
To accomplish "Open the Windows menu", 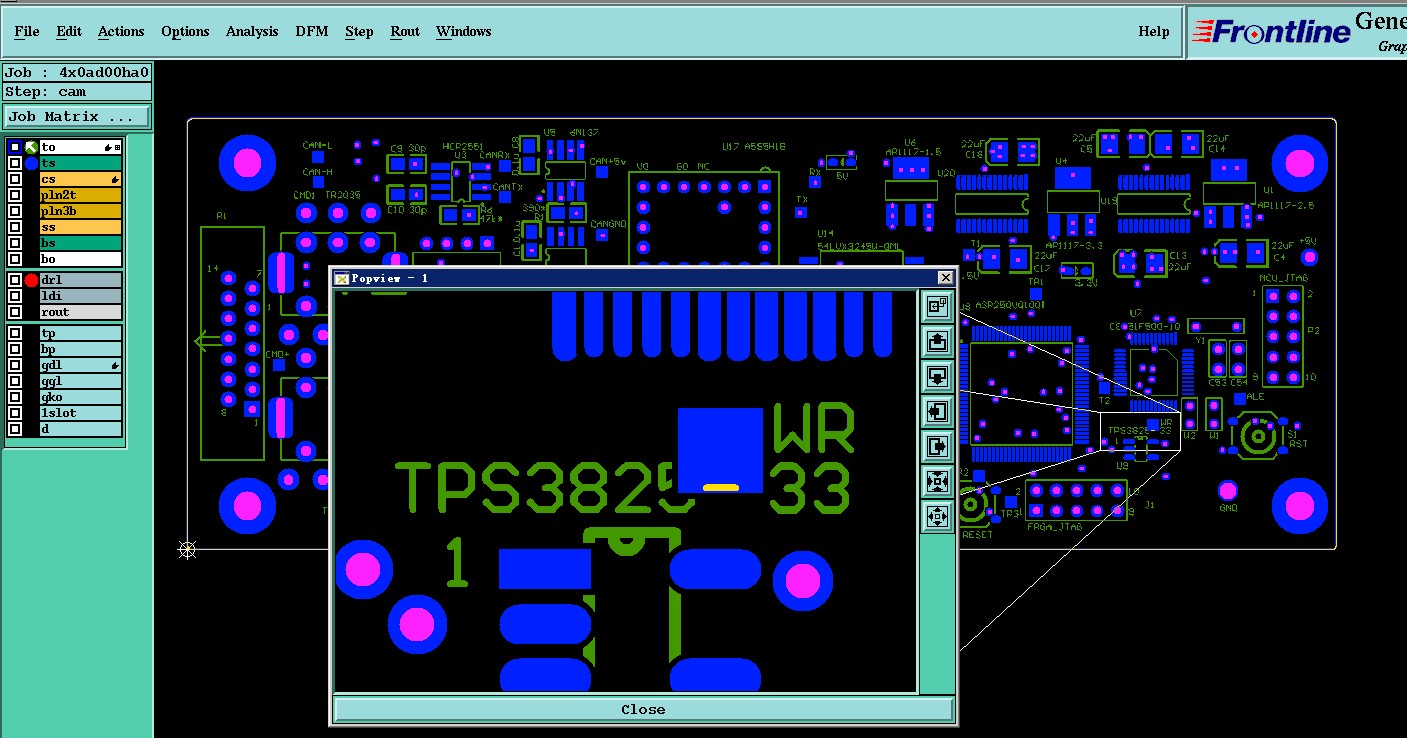I will click(463, 31).
